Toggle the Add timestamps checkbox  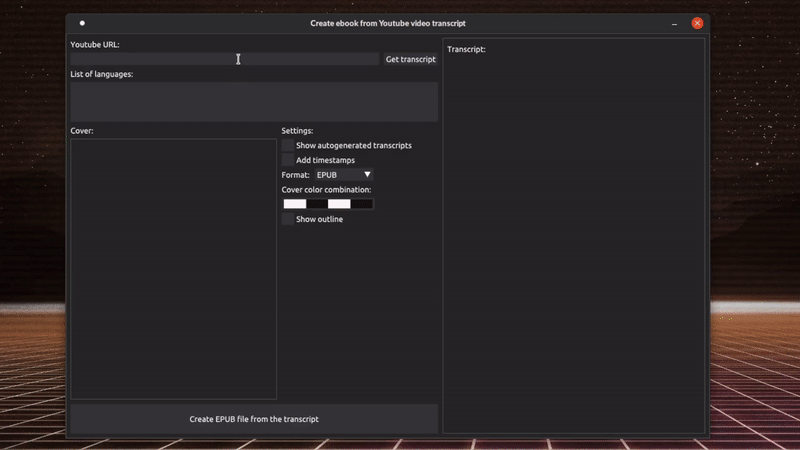pos(288,160)
